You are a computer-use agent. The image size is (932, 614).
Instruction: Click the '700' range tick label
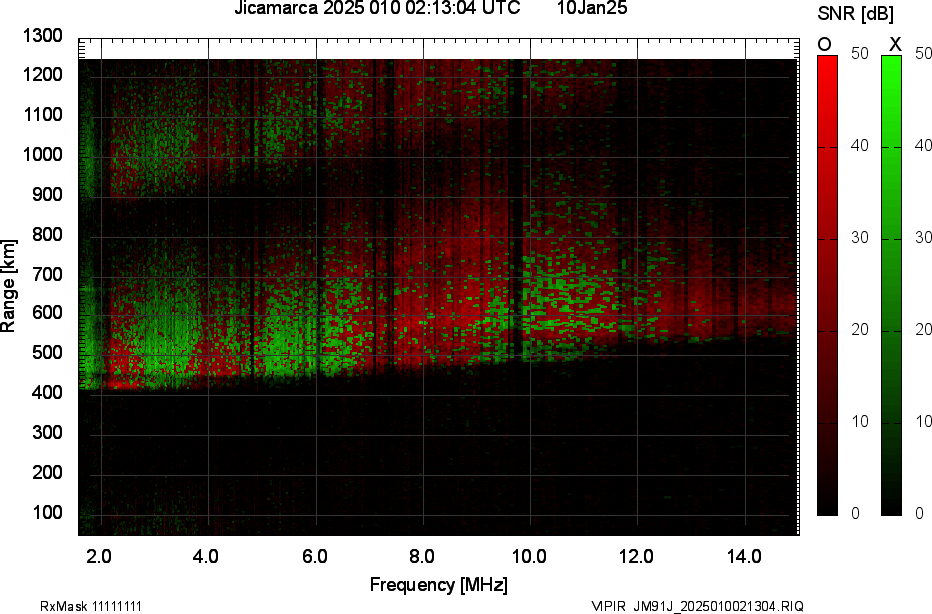pos(46,274)
